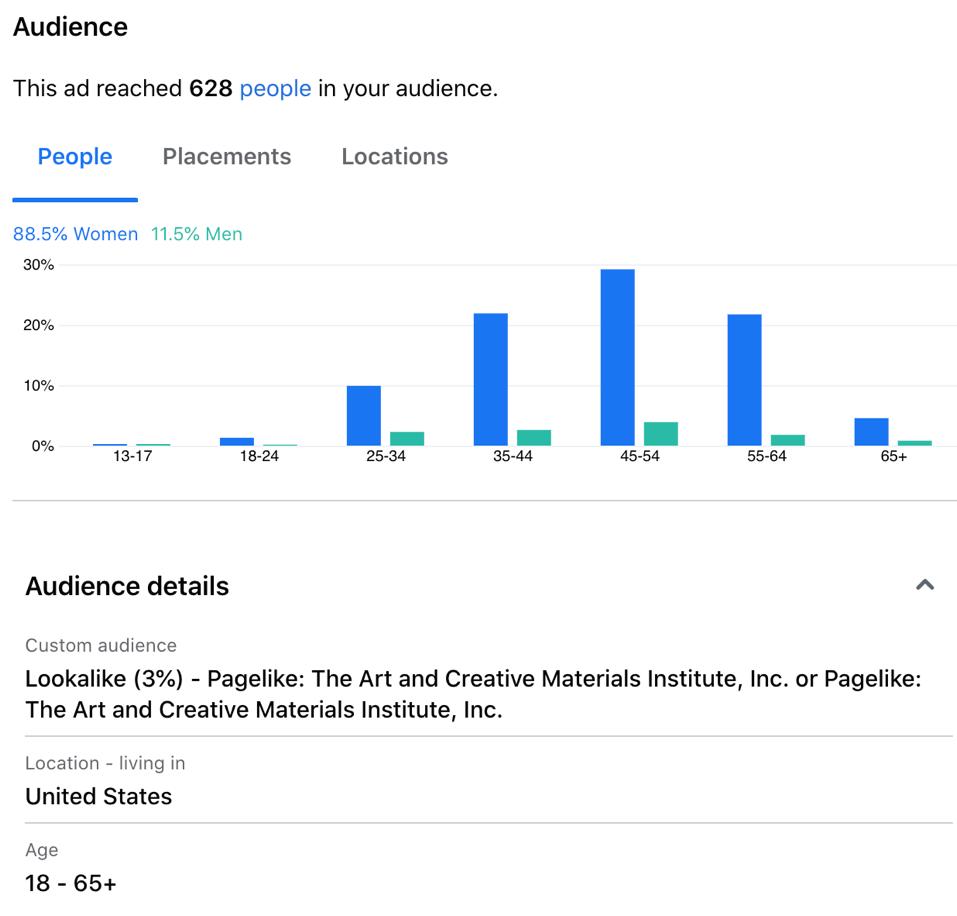The width and height of the screenshot is (957, 916).
Task: Click the Men bar for ages 35-44
Action: coord(534,438)
